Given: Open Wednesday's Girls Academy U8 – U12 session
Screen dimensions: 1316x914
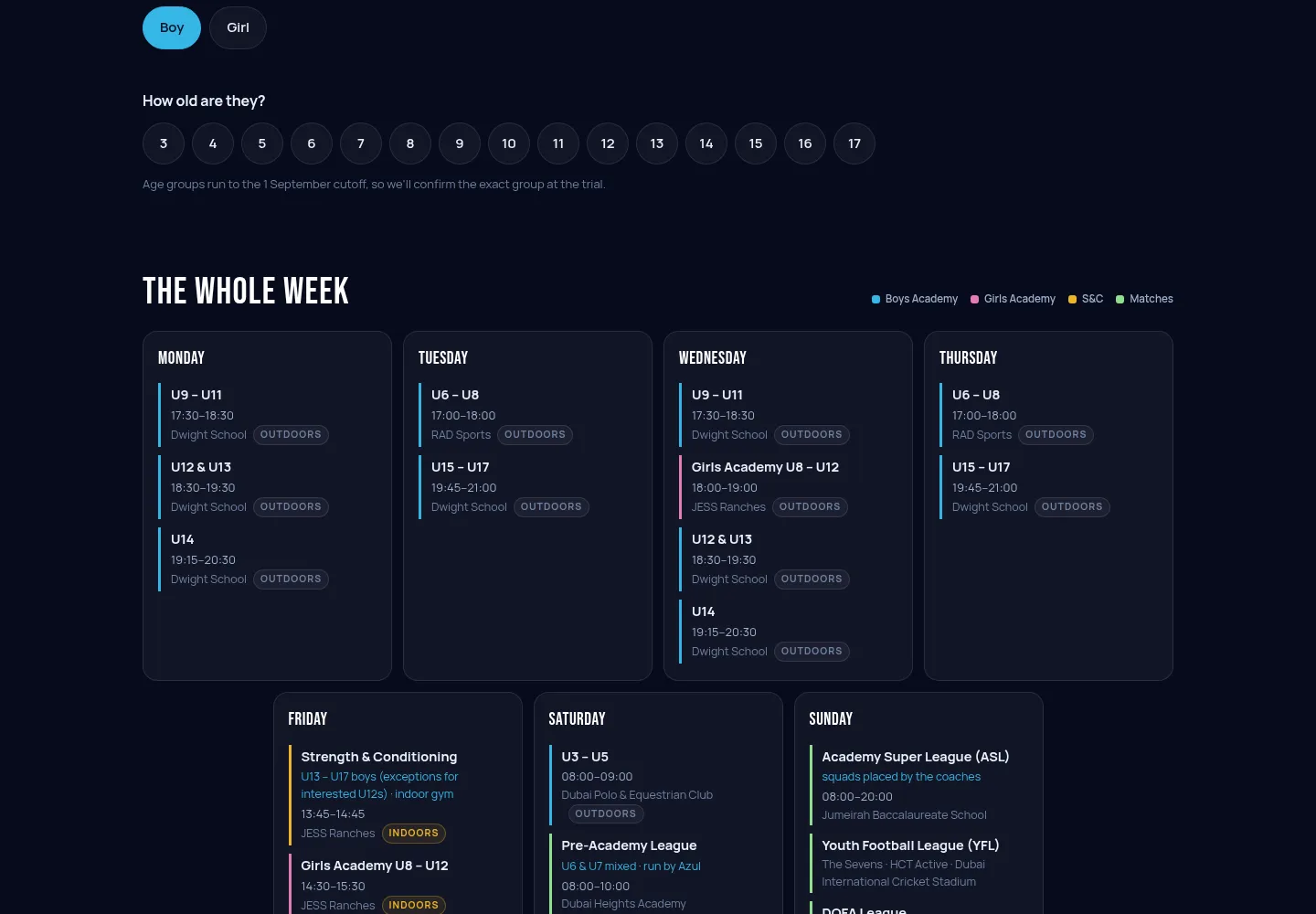Looking at the screenshot, I should 789,487.
